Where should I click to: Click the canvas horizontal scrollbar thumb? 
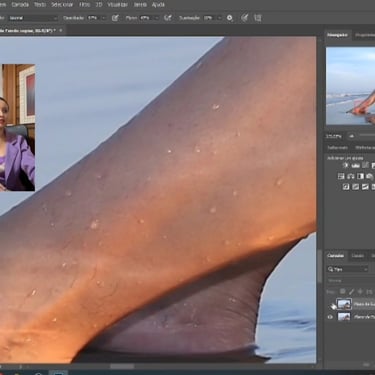[122, 366]
